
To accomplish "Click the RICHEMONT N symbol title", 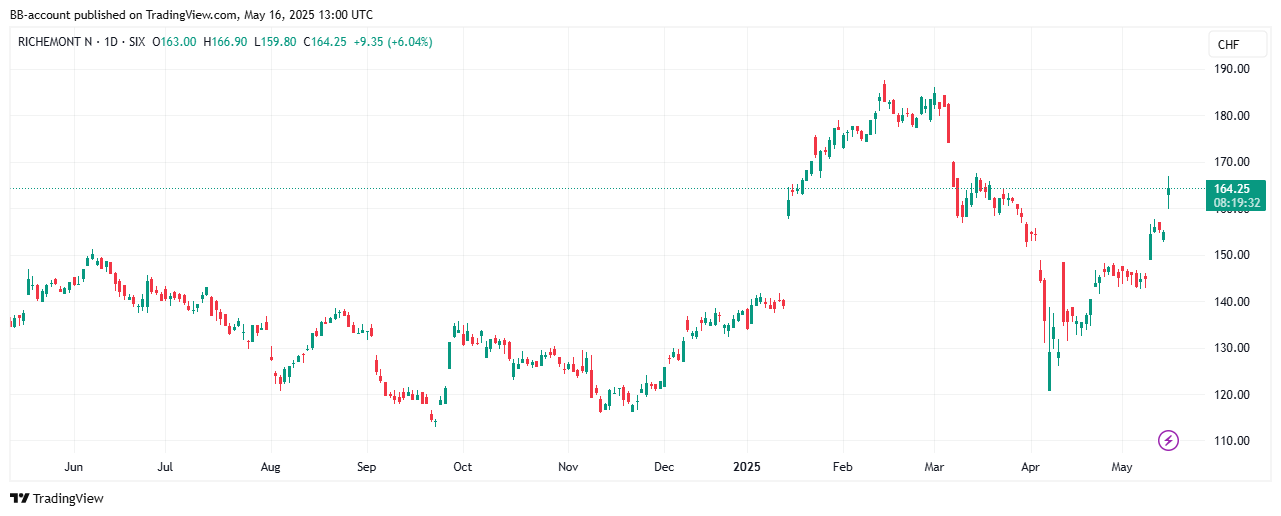I will tap(57, 42).
